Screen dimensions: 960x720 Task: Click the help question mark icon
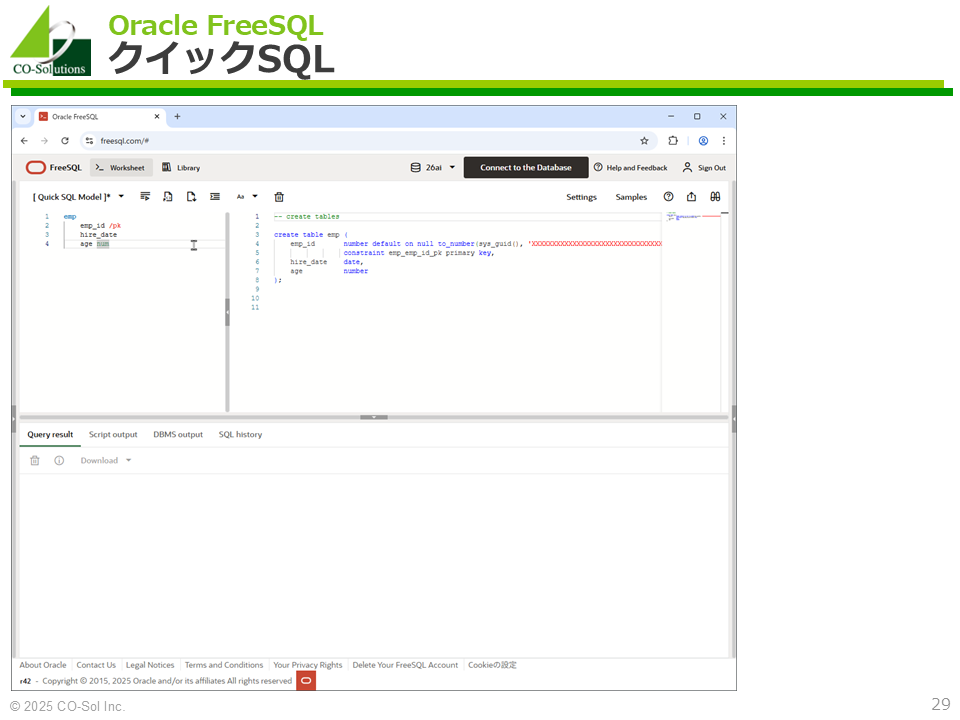(669, 197)
